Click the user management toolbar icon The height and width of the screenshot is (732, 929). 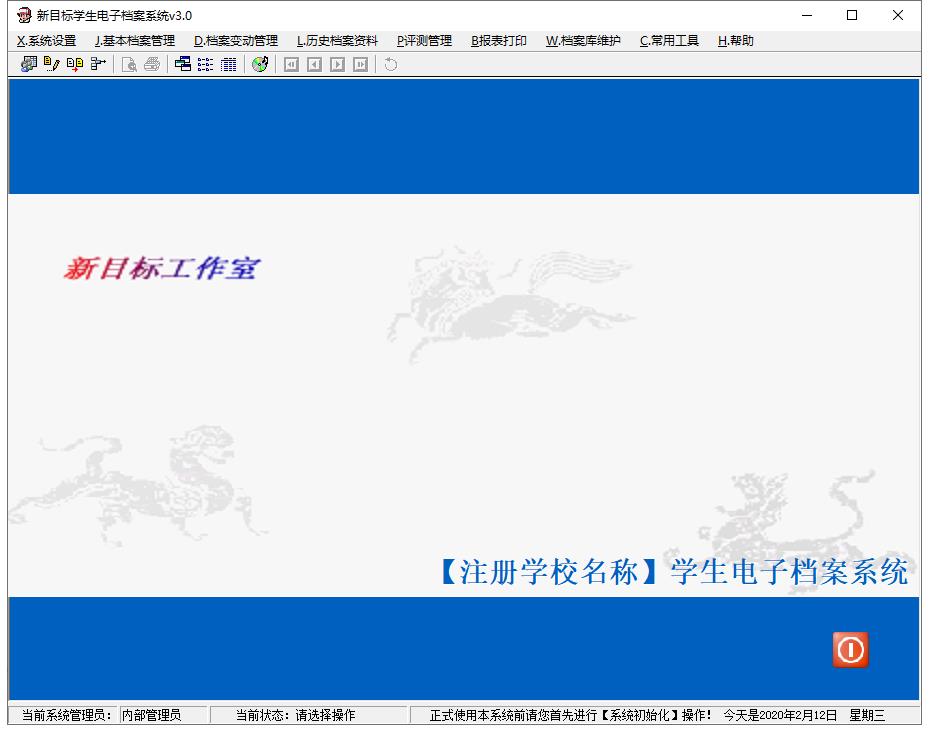pyautogui.click(x=28, y=64)
